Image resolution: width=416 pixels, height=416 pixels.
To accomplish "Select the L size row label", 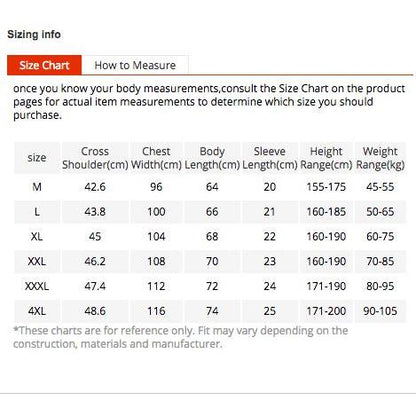I will point(37,212).
